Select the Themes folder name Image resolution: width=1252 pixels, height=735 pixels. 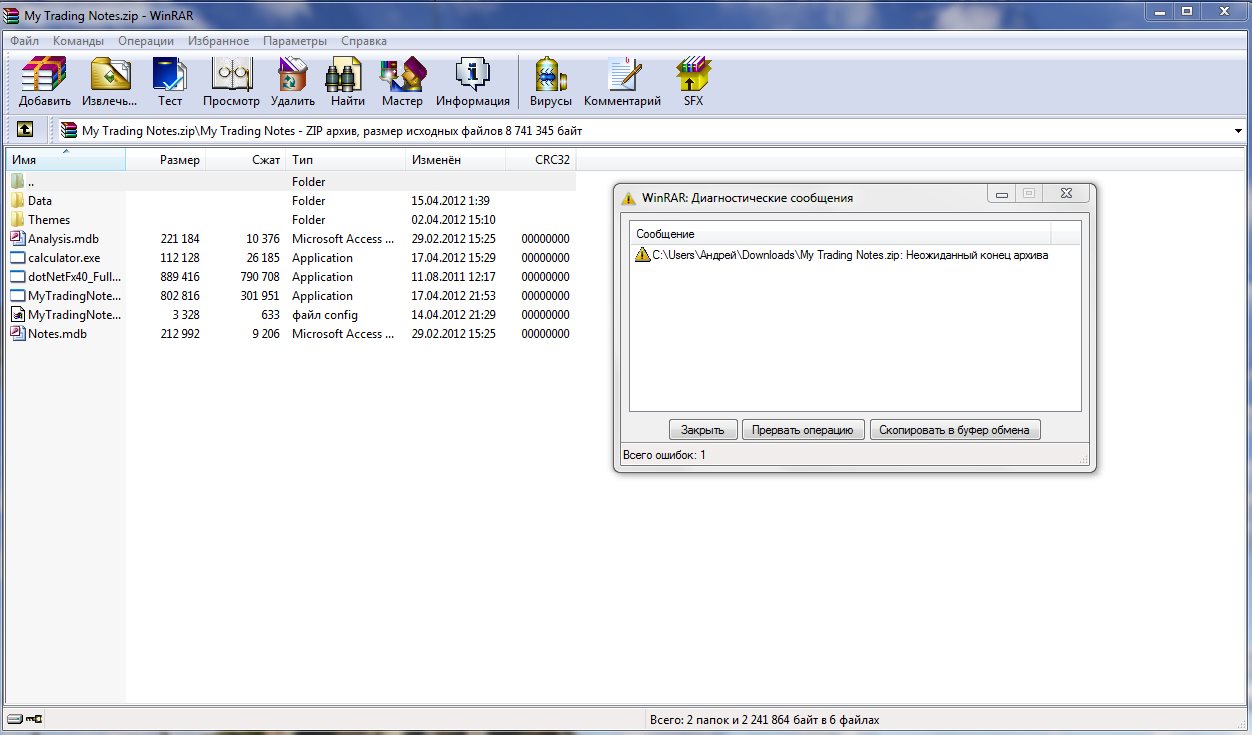[x=49, y=220]
